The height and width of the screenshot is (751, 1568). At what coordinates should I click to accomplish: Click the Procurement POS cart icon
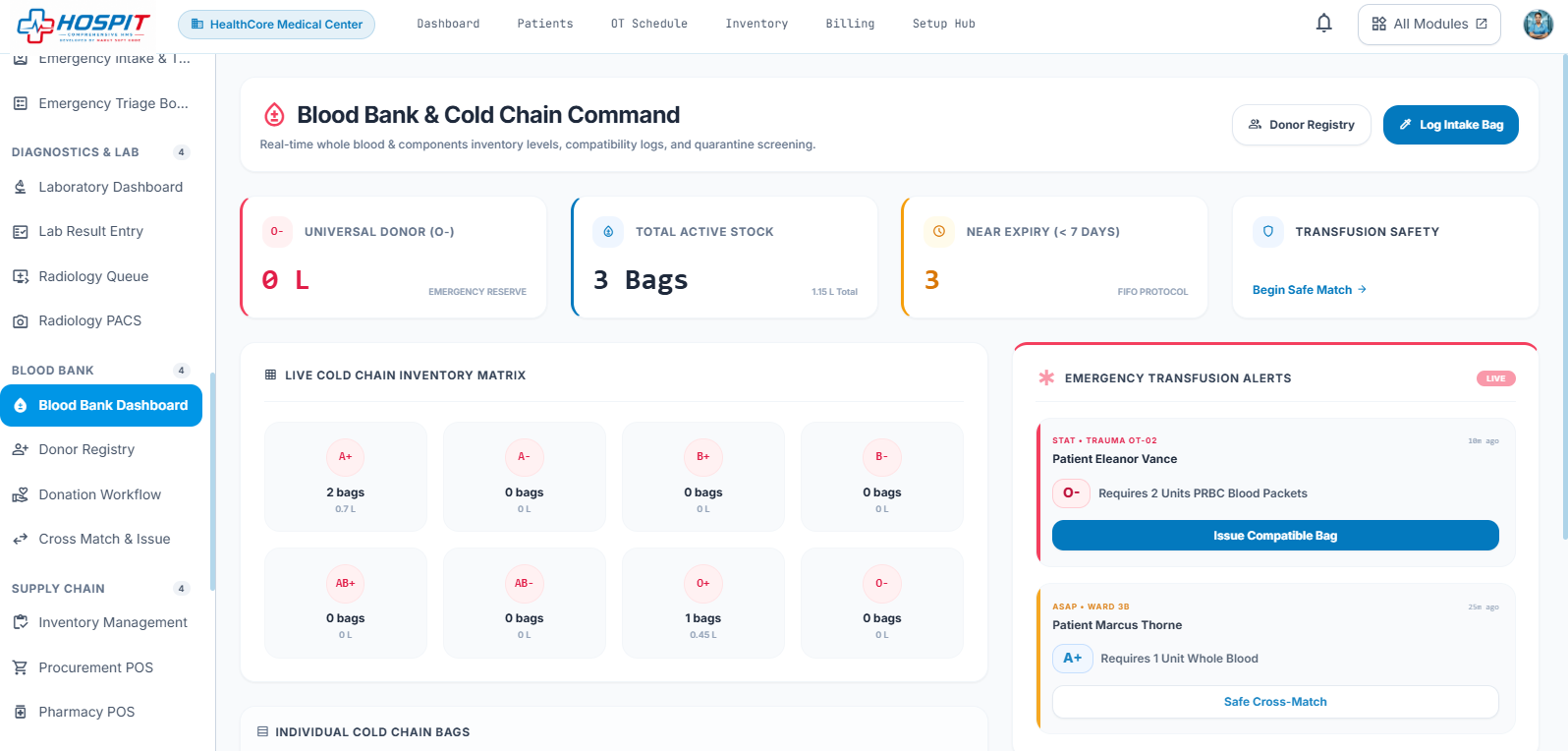pos(20,667)
